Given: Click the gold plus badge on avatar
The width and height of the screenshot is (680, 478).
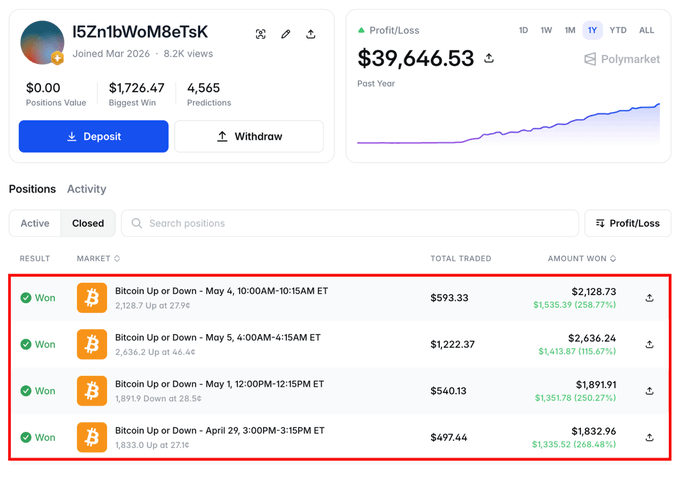Looking at the screenshot, I should click(x=57, y=58).
